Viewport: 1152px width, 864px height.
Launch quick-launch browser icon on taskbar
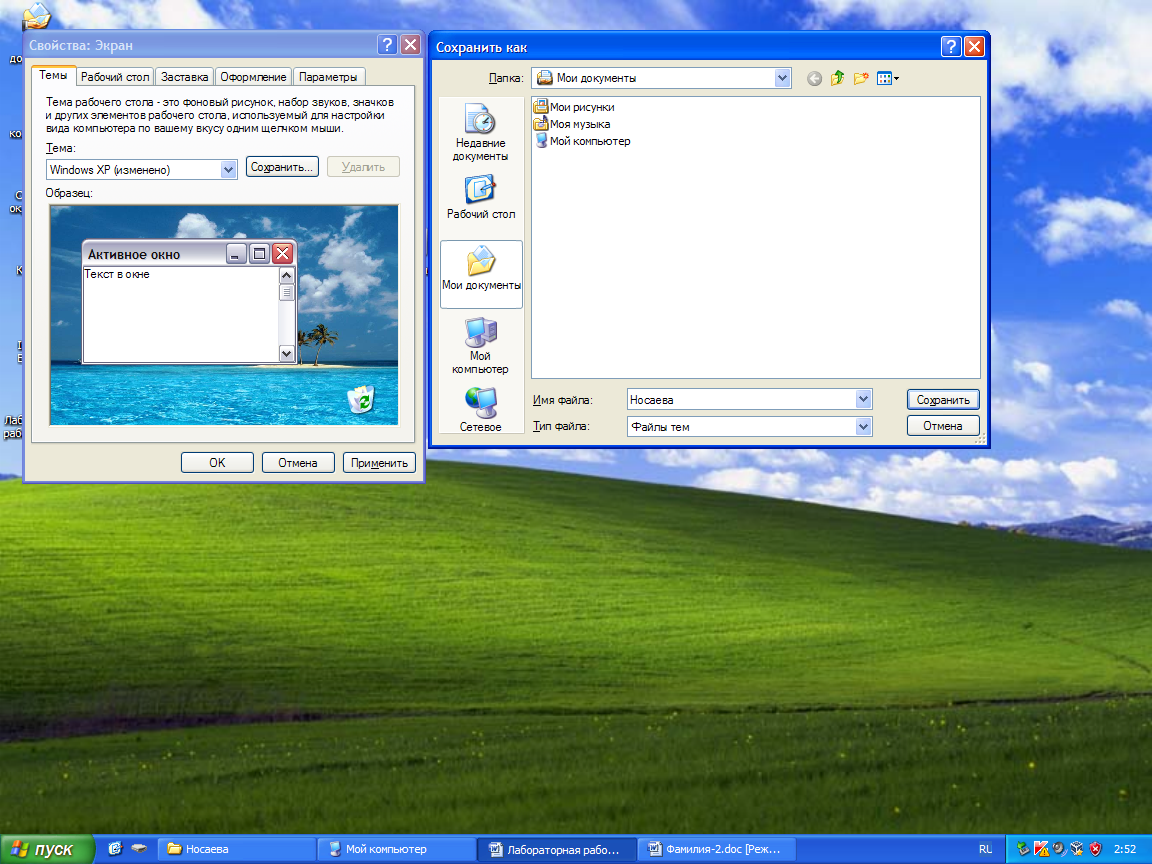(x=115, y=849)
